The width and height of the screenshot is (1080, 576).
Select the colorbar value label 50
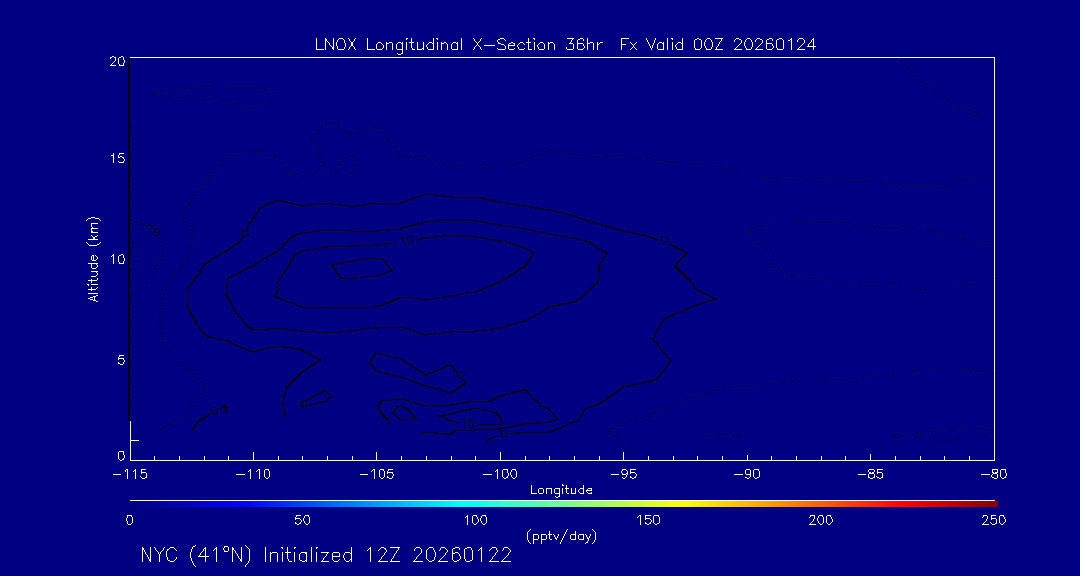pos(302,520)
